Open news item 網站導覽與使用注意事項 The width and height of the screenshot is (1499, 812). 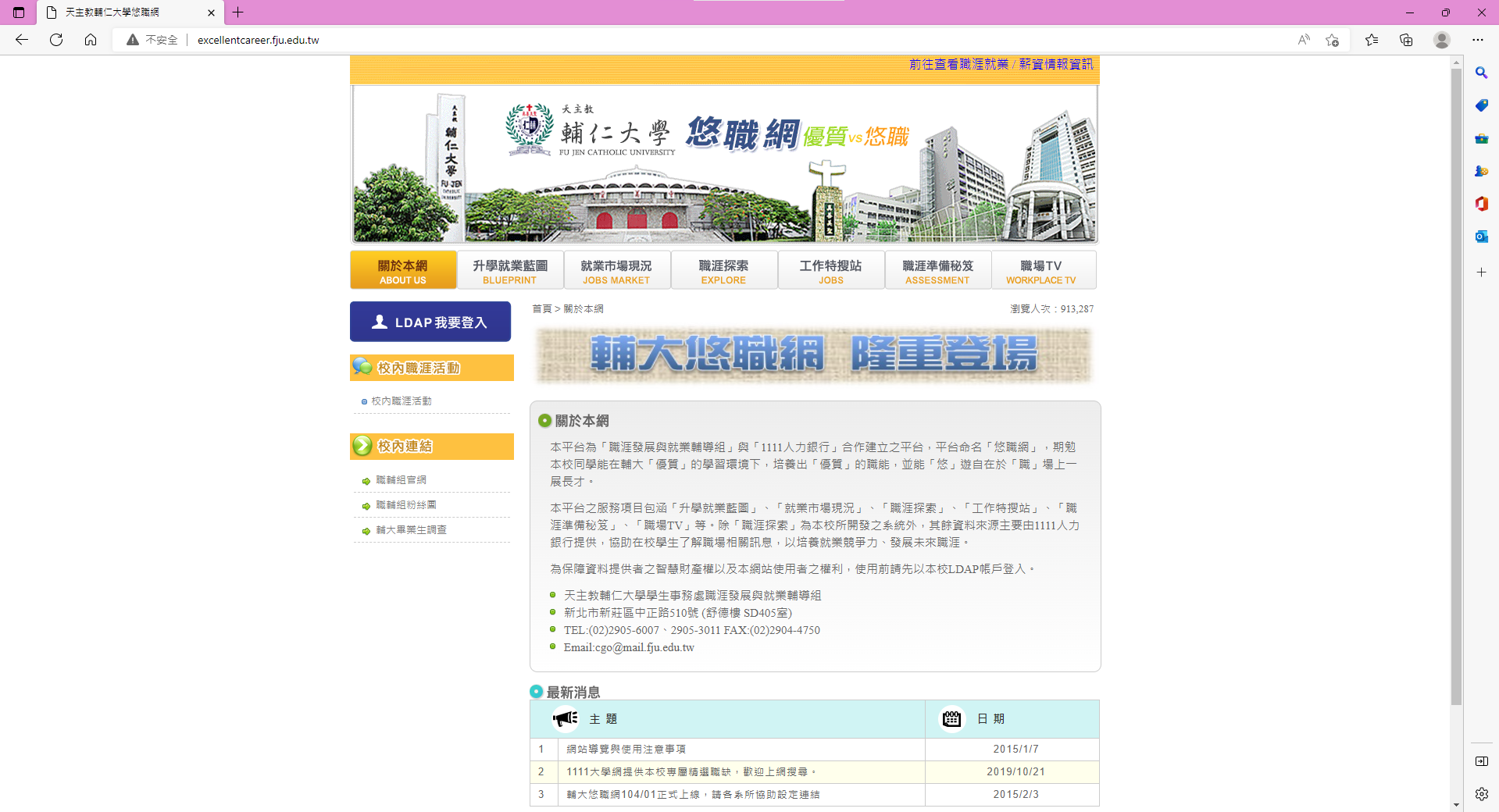tap(626, 750)
